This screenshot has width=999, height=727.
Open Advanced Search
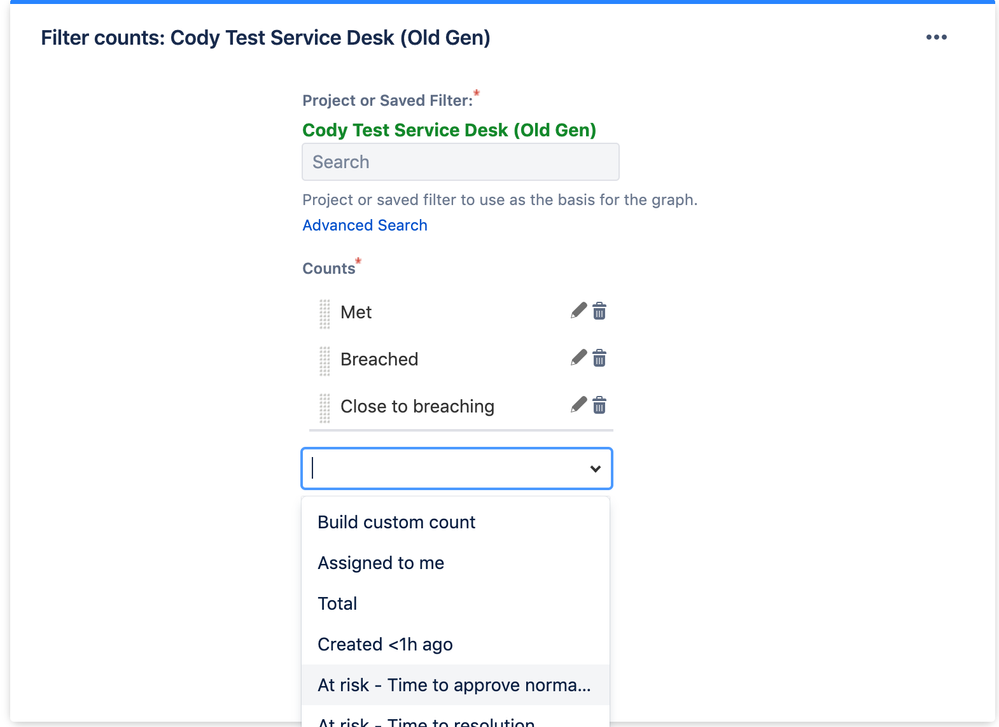click(x=364, y=225)
